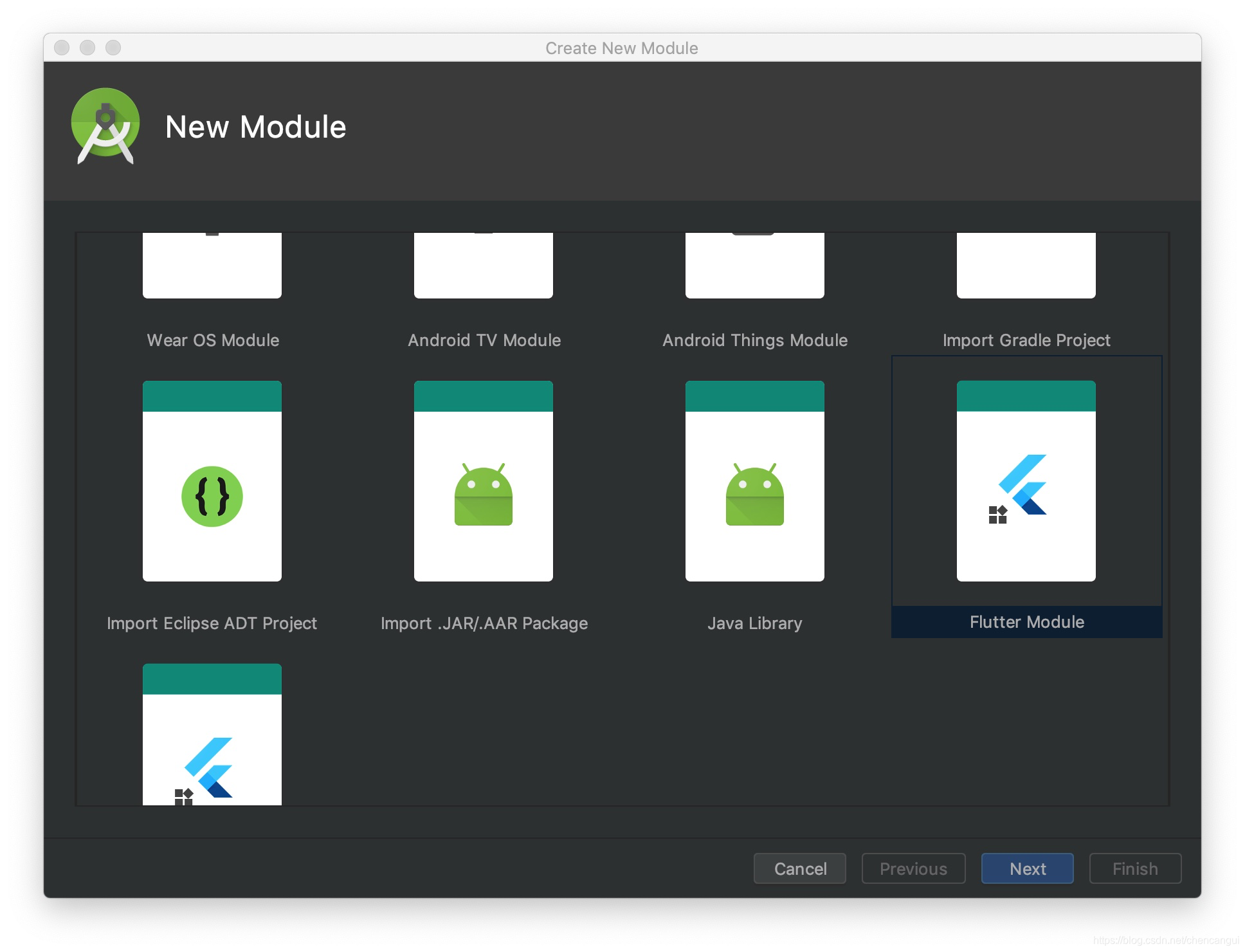
Task: Select the Flutter Module icon
Action: 1026,481
